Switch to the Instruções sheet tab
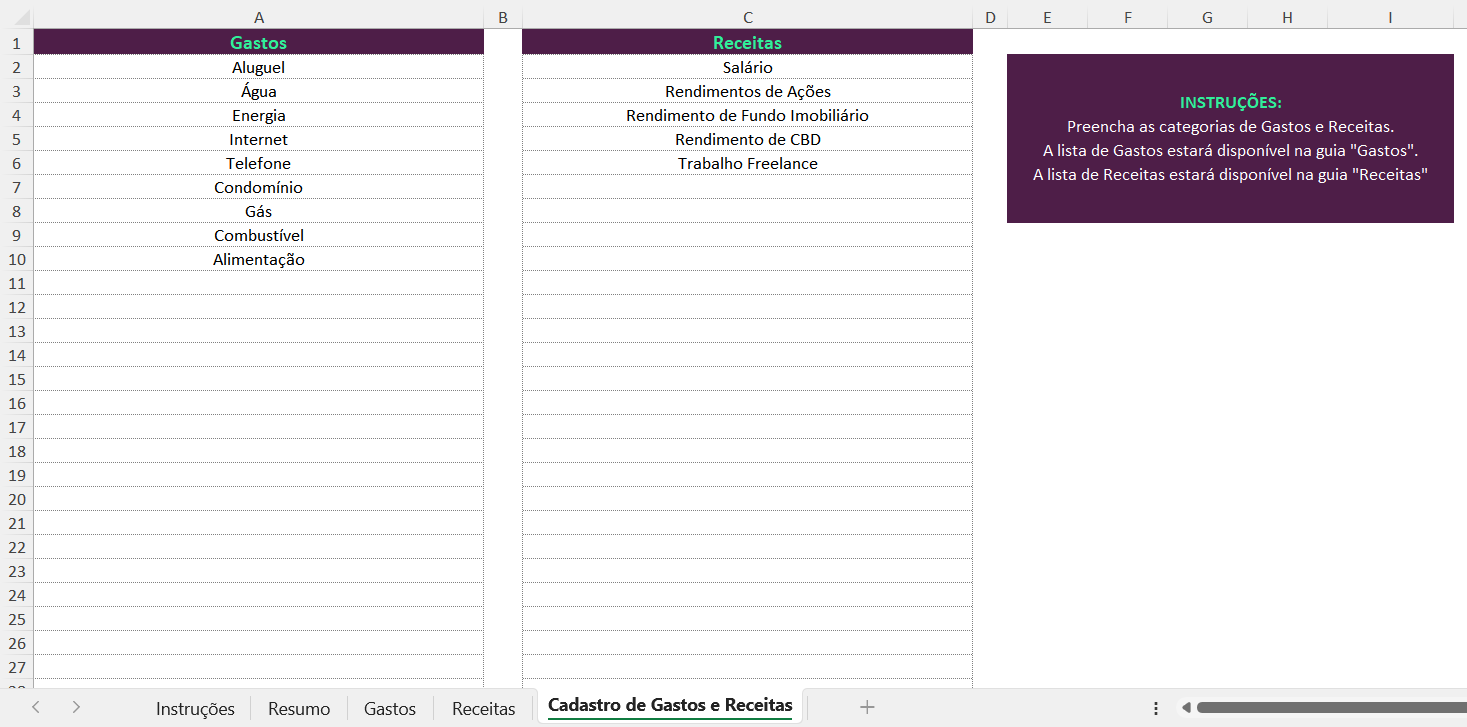This screenshot has width=1467, height=727. pos(195,708)
